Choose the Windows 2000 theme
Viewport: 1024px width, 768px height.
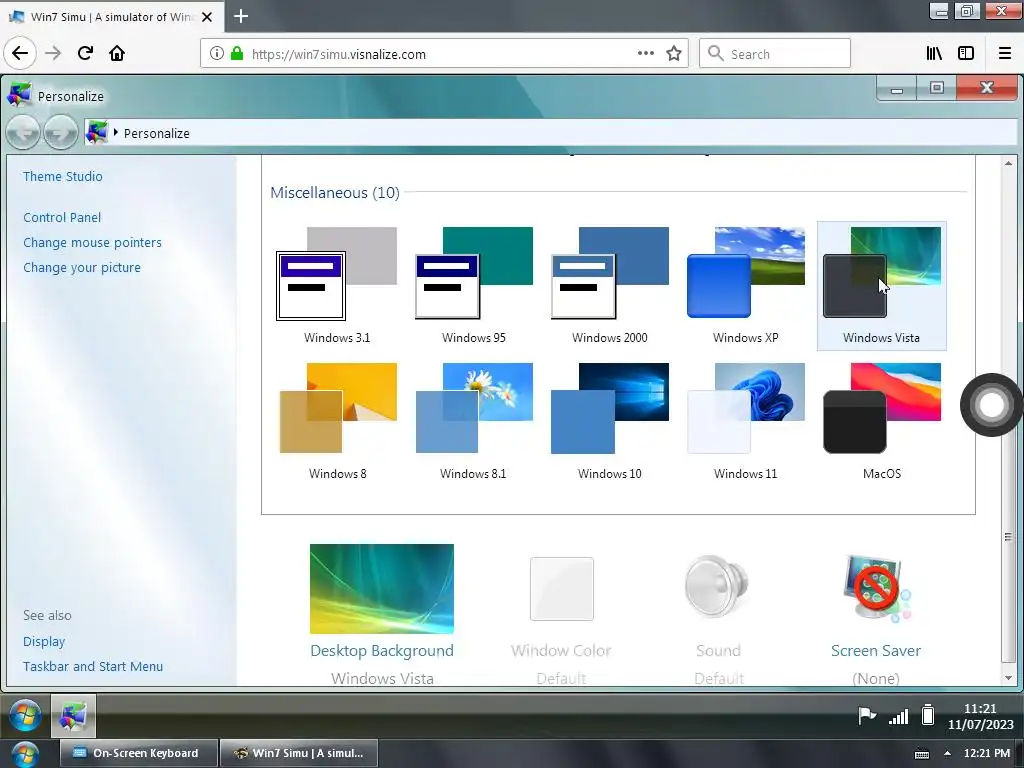[x=609, y=285]
